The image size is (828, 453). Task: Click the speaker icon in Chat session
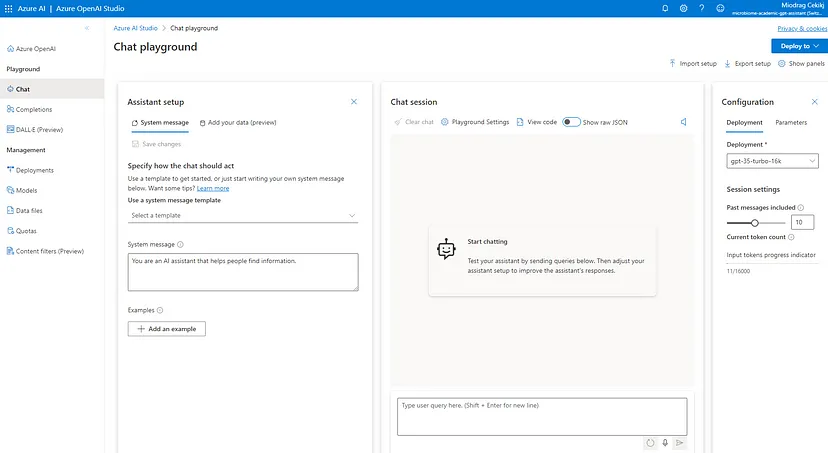pyautogui.click(x=683, y=122)
